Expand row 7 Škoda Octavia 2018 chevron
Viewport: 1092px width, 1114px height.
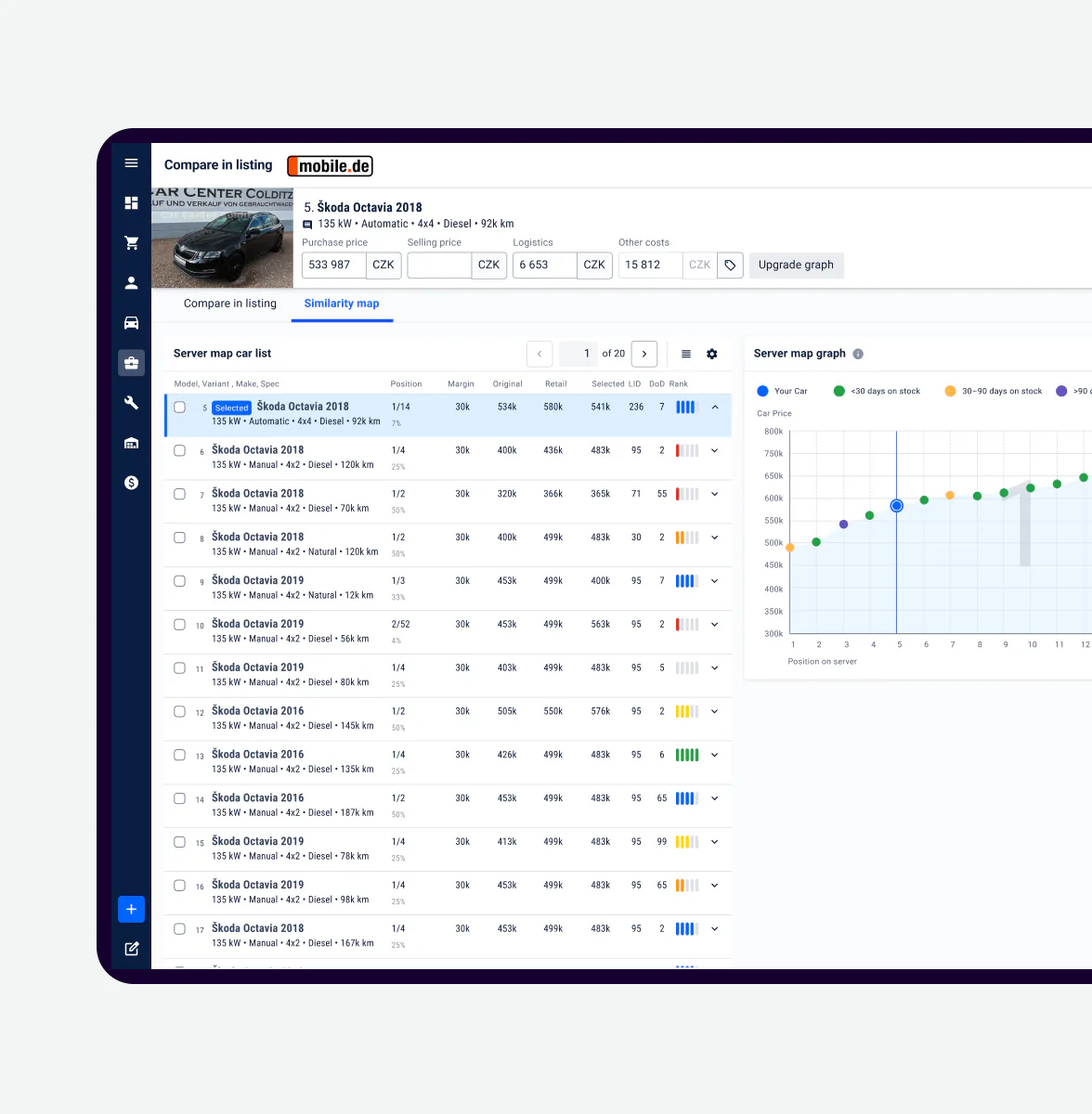point(715,494)
